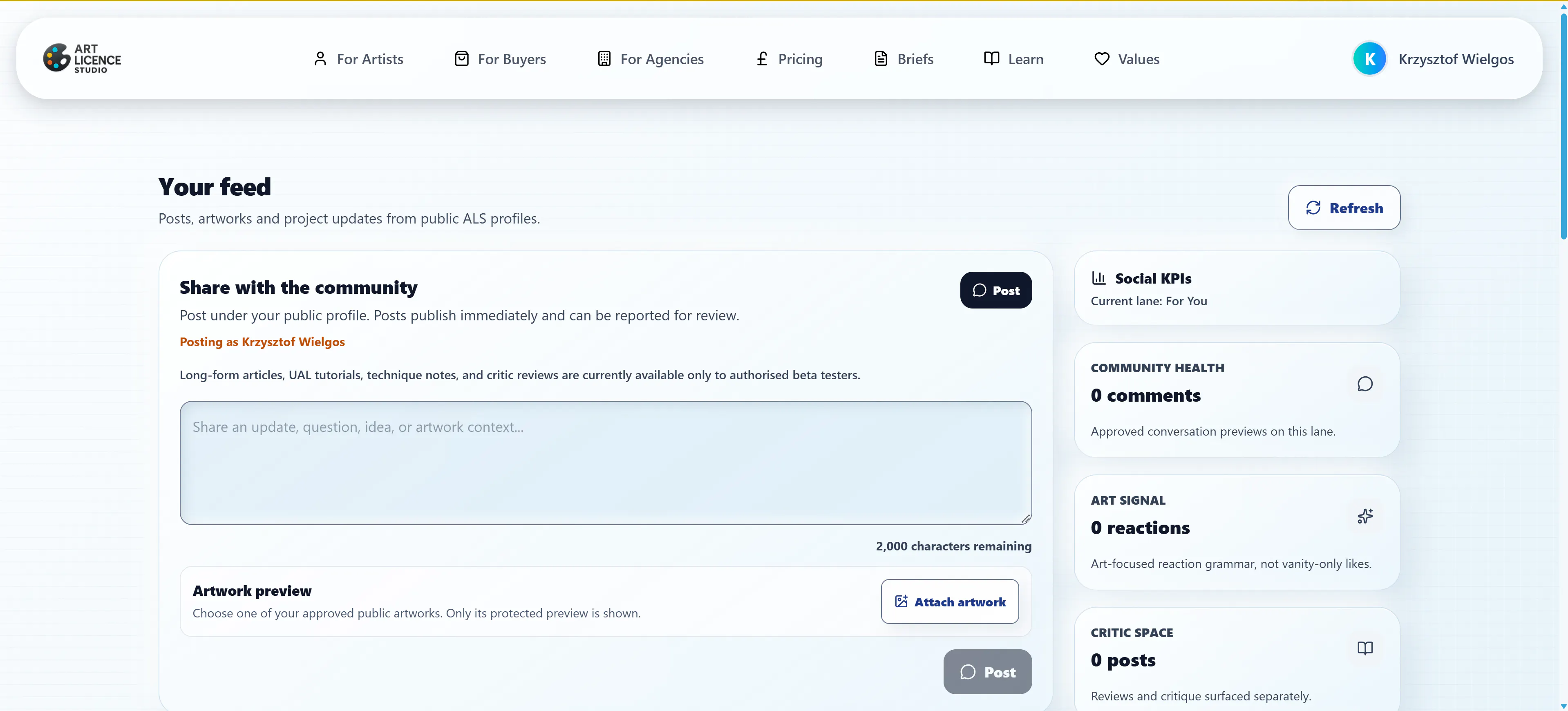The width and height of the screenshot is (1568, 711).
Task: Open the For Buyers menu
Action: [500, 58]
